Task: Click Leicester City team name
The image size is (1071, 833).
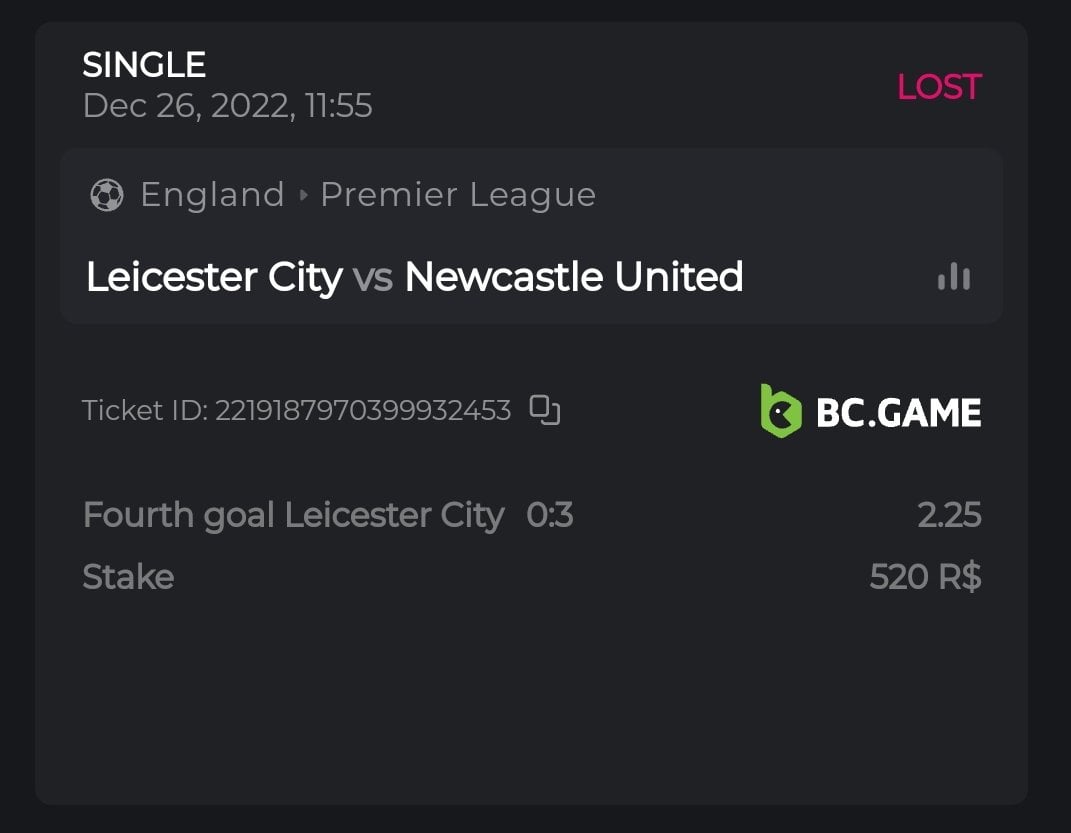Action: [x=214, y=277]
